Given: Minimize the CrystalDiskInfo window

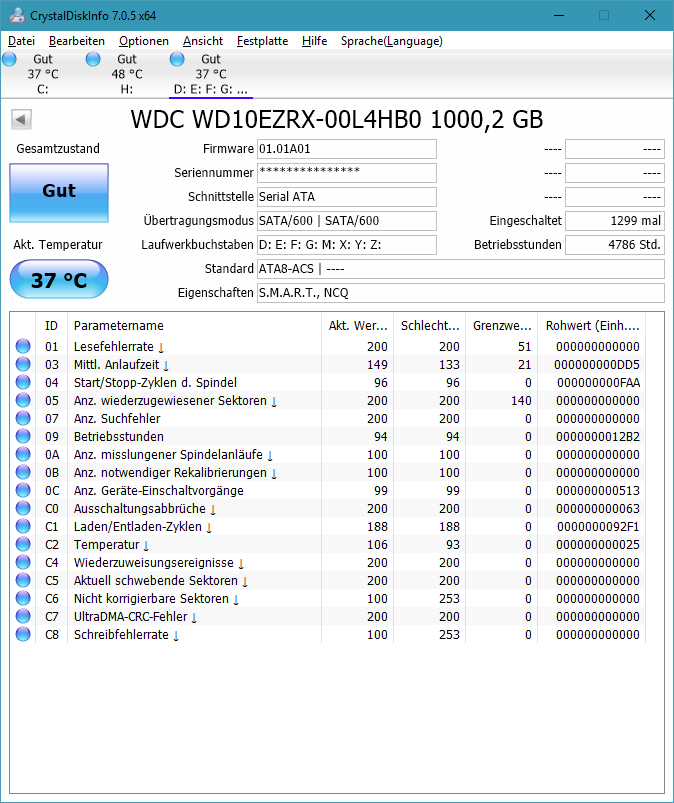Looking at the screenshot, I should pyautogui.click(x=559, y=15).
